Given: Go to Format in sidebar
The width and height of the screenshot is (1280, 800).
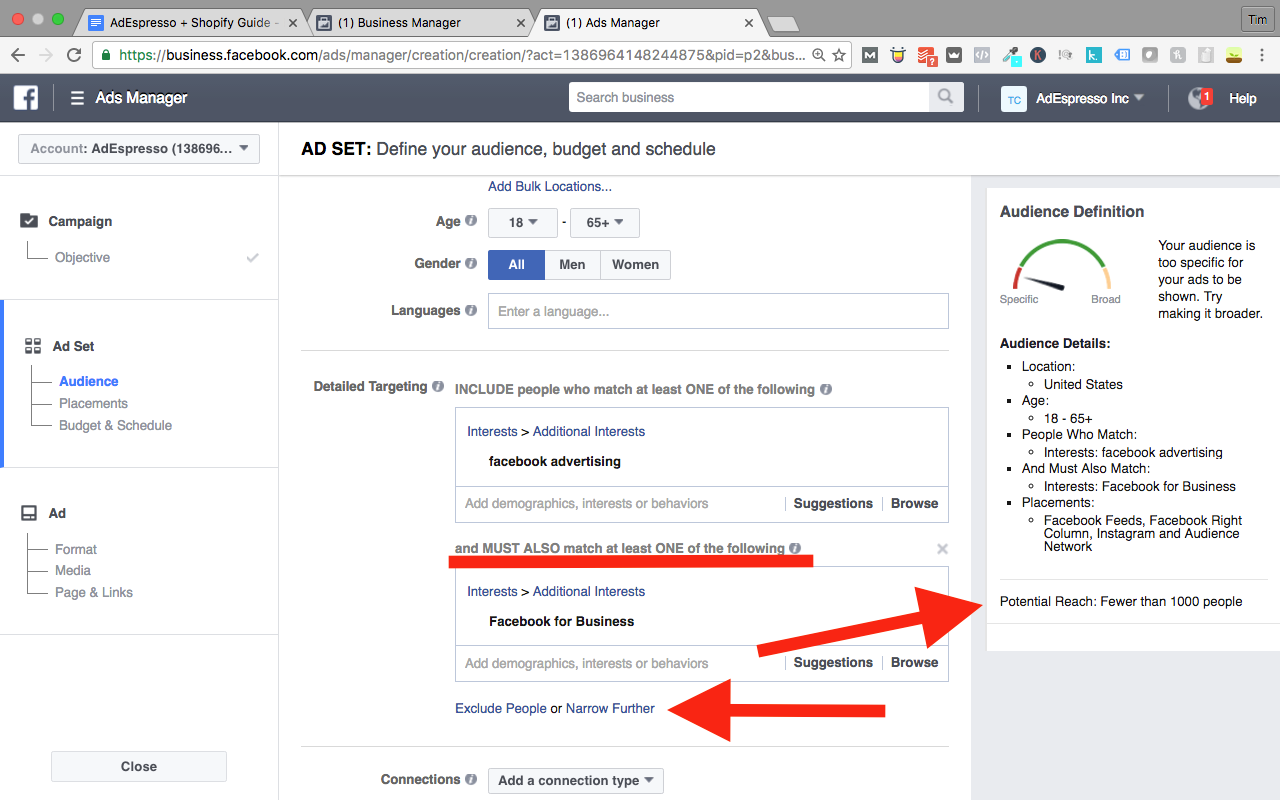Looking at the screenshot, I should point(76,549).
